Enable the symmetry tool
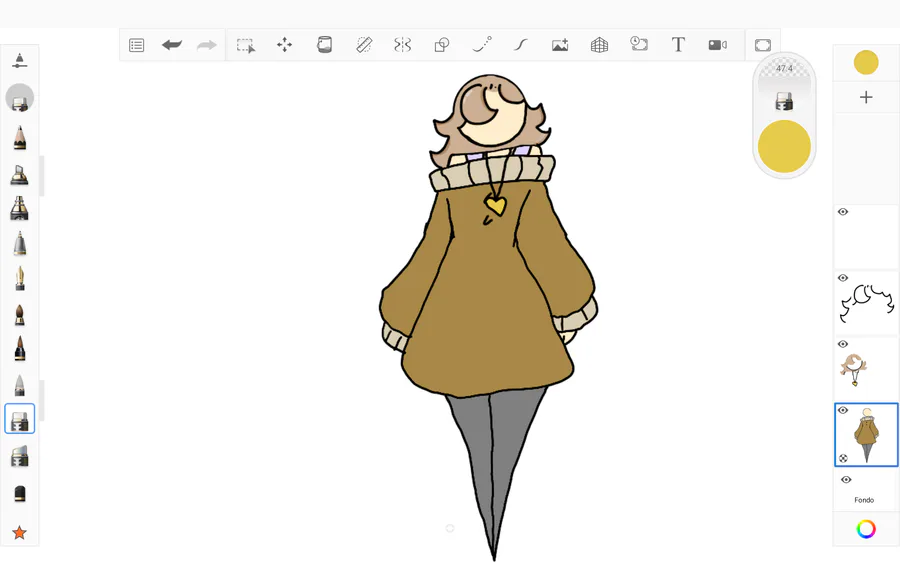Viewport: 900px width, 563px height. pyautogui.click(x=403, y=45)
